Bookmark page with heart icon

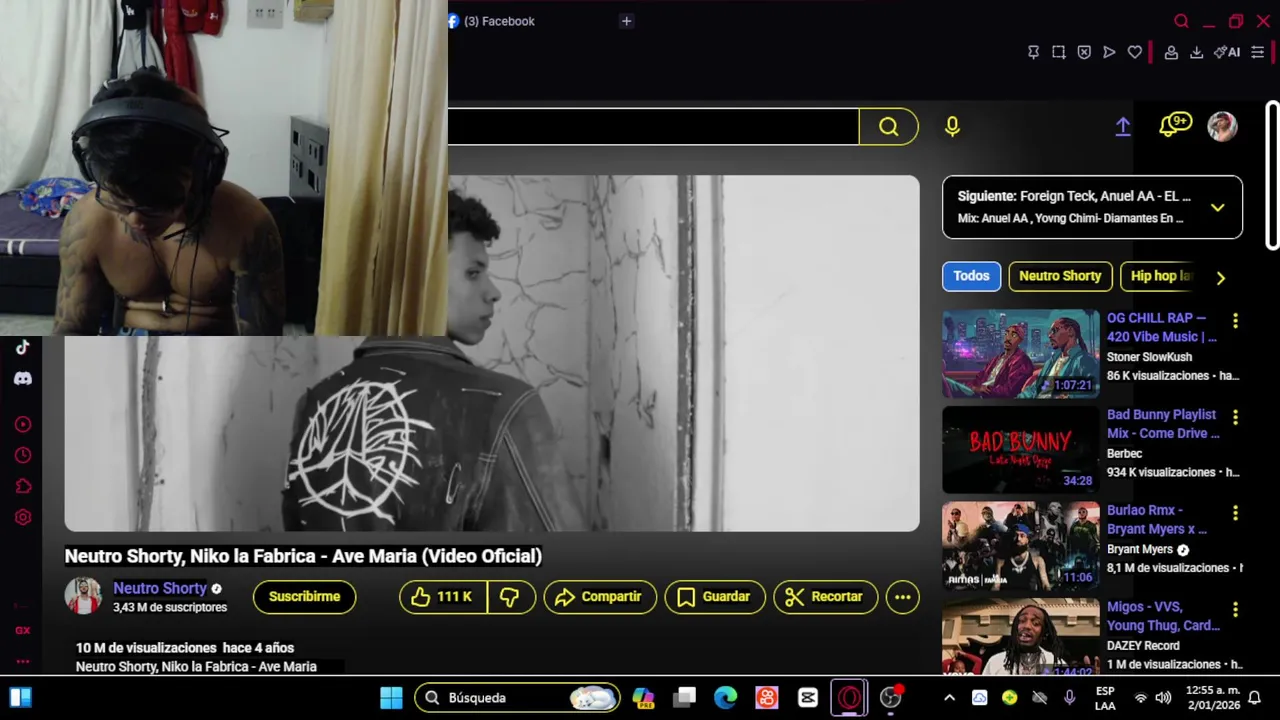pyautogui.click(x=1135, y=52)
